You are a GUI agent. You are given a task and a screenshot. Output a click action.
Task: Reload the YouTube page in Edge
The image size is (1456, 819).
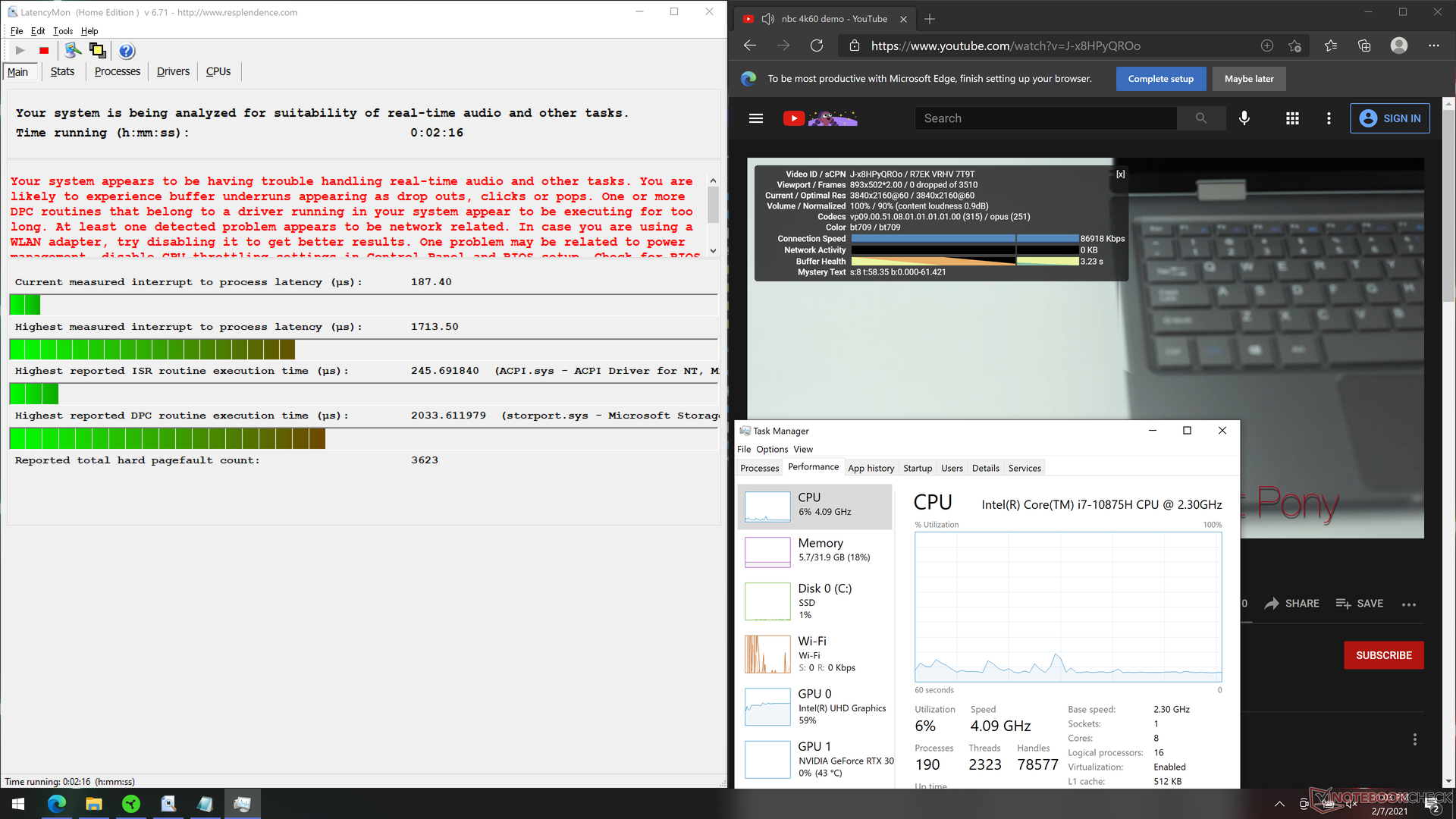coord(817,45)
